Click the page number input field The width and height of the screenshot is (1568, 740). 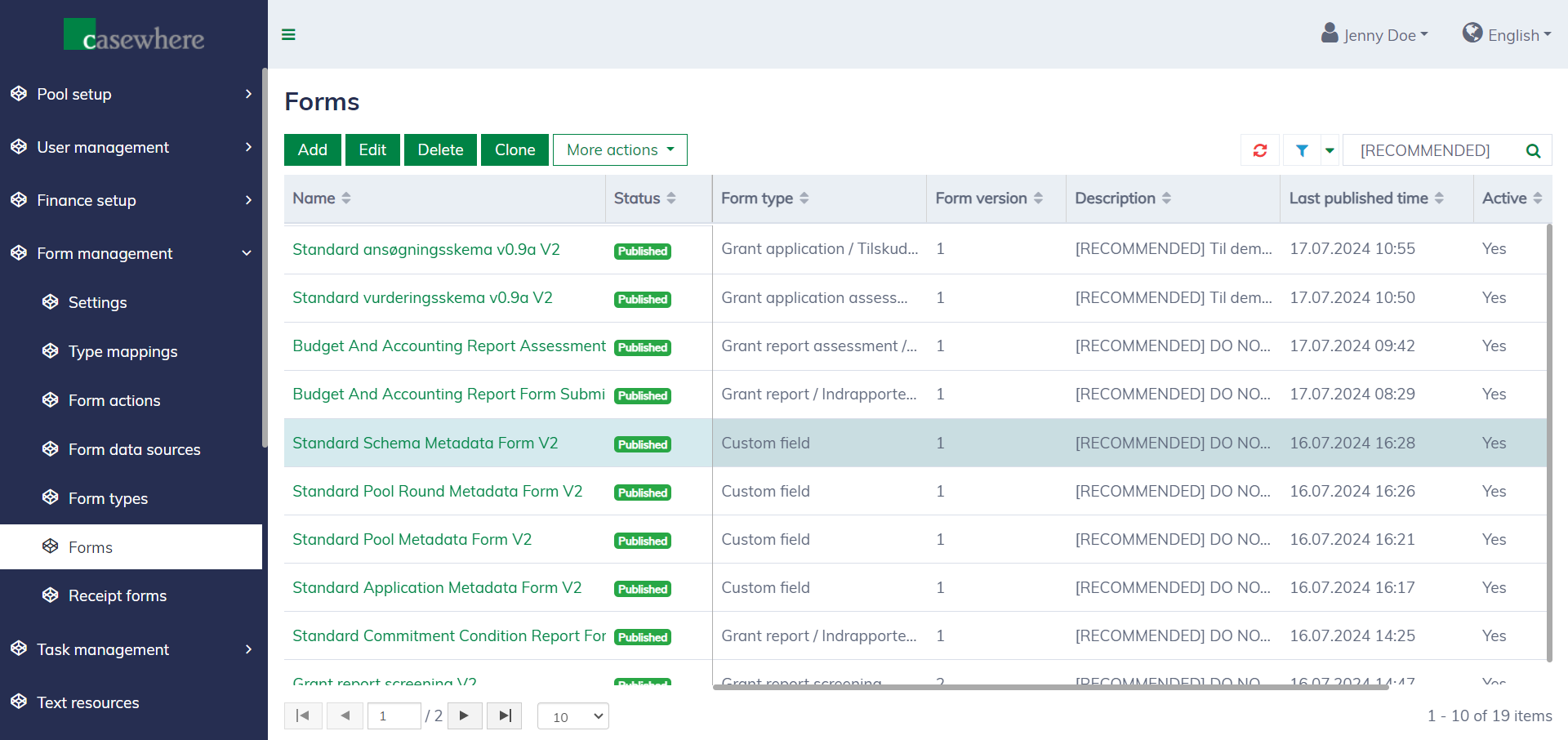[394, 716]
